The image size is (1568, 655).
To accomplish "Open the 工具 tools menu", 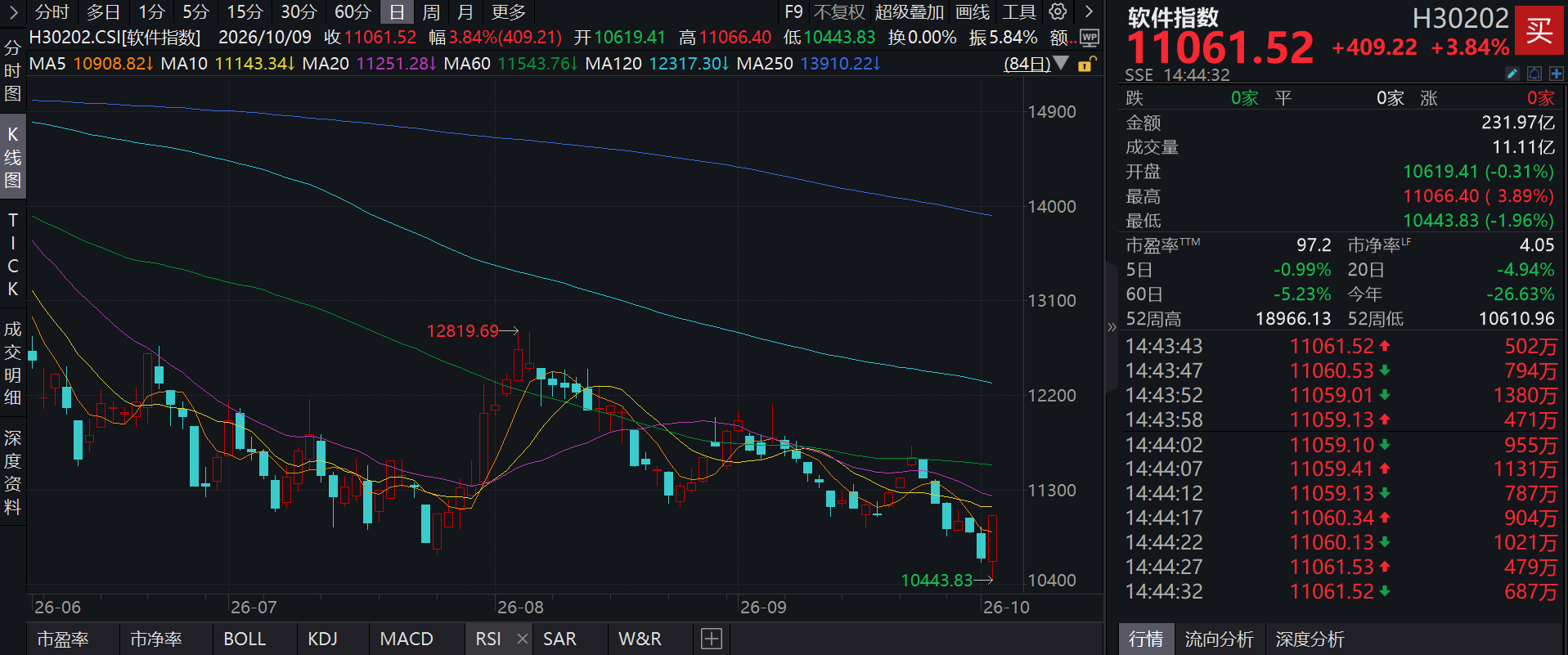I will (1019, 11).
